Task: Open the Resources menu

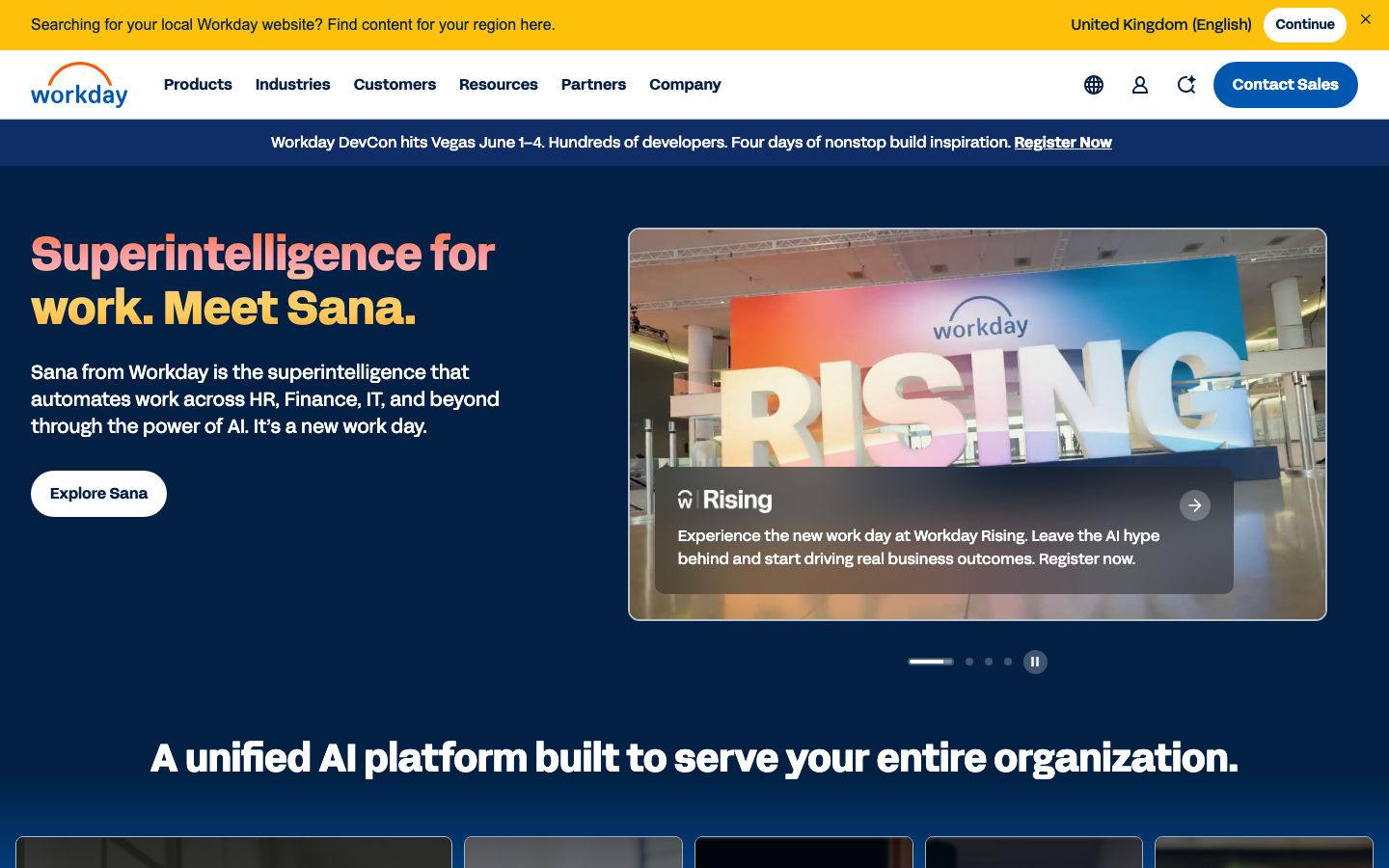Action: (499, 85)
